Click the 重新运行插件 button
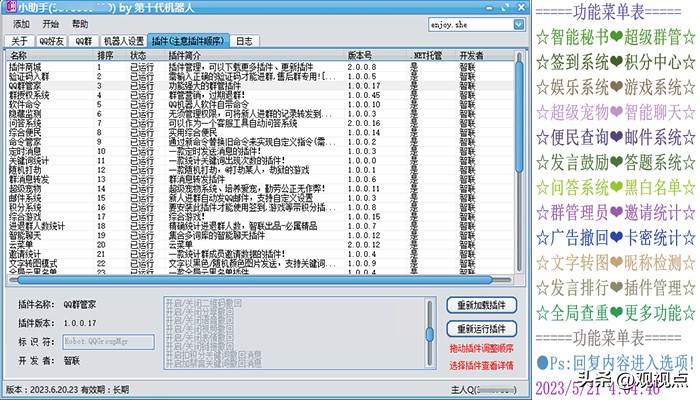Image resolution: width=700 pixels, height=400 pixels. click(x=481, y=329)
